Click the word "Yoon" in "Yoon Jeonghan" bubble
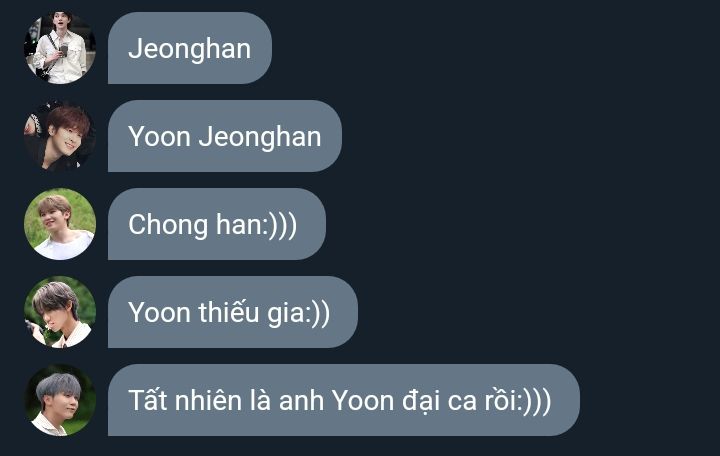The width and height of the screenshot is (720, 456). pyautogui.click(x=159, y=137)
